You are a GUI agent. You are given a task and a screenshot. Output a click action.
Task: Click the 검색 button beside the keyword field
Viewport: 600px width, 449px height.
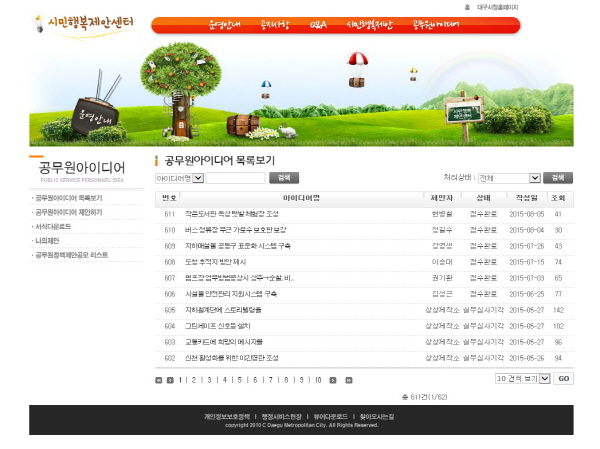(283, 178)
